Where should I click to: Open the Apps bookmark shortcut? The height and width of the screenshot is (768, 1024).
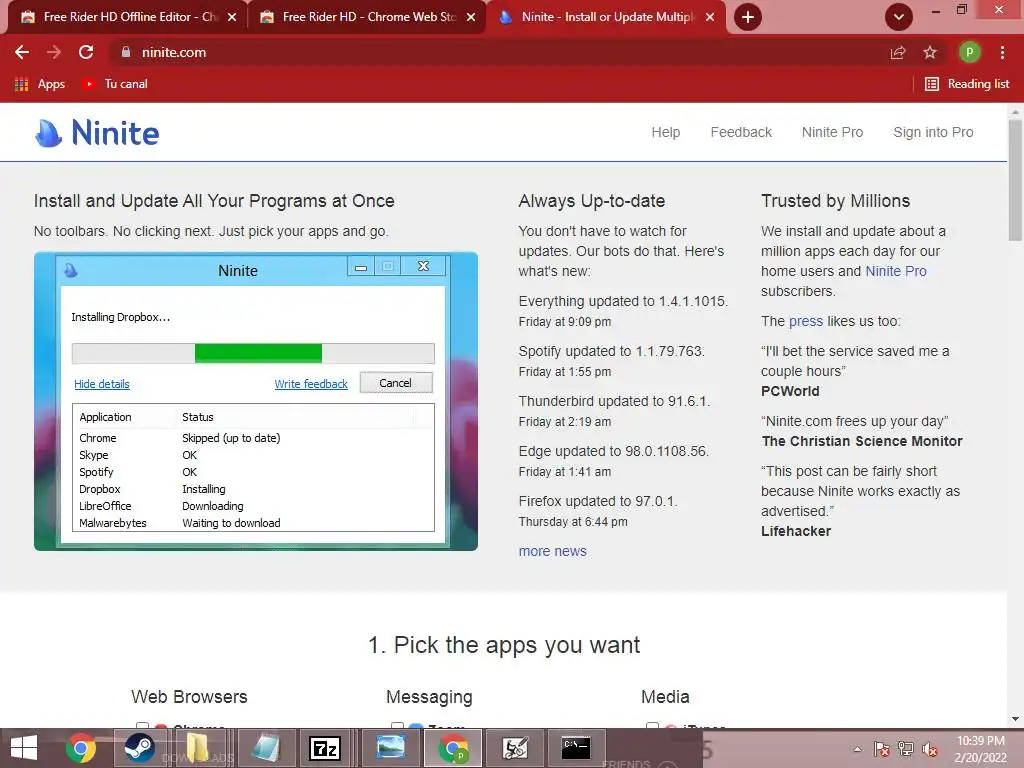(x=40, y=84)
